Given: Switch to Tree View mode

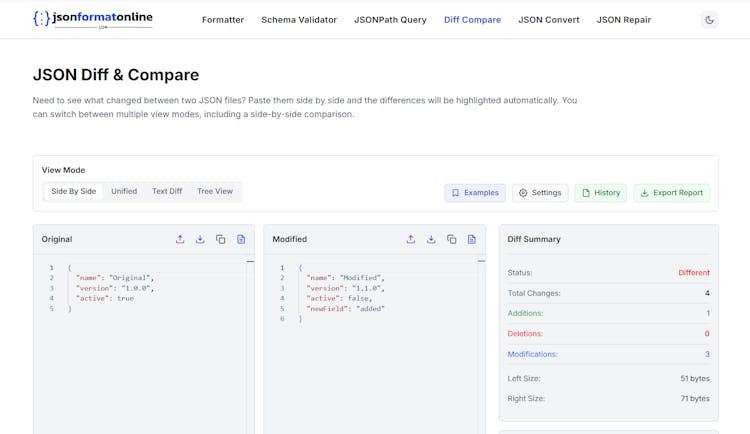Looking at the screenshot, I should coord(215,192).
